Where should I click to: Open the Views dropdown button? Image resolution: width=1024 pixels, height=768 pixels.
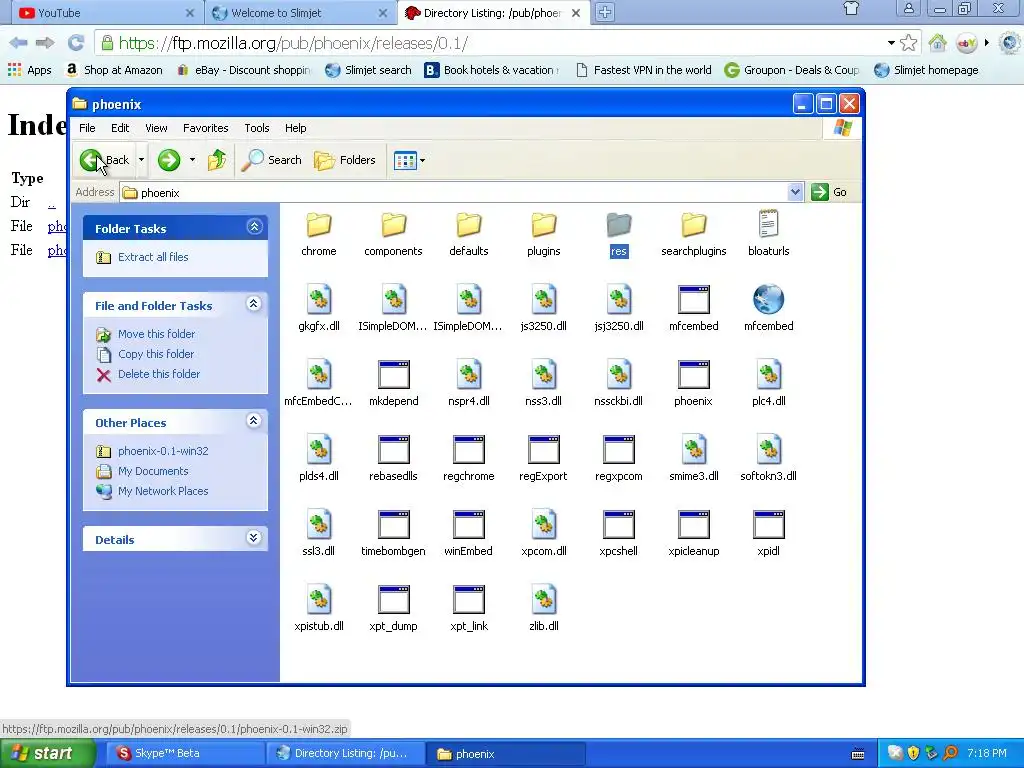pyautogui.click(x=409, y=160)
